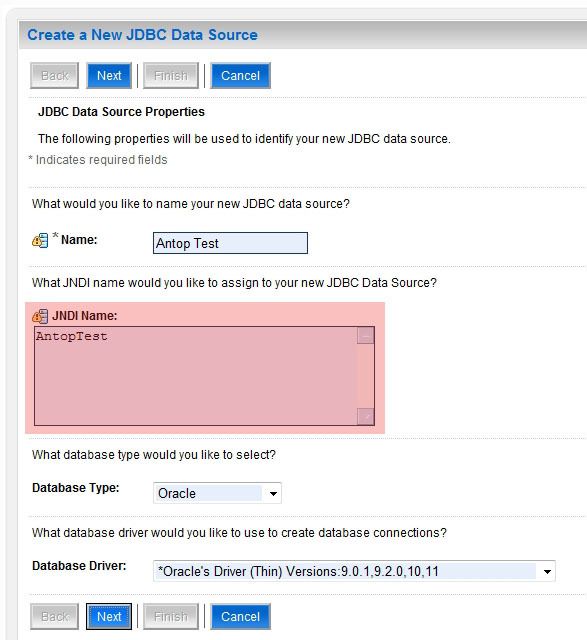Click the warning icon beside JNDI Name
The height and width of the screenshot is (640, 587).
coord(40,316)
